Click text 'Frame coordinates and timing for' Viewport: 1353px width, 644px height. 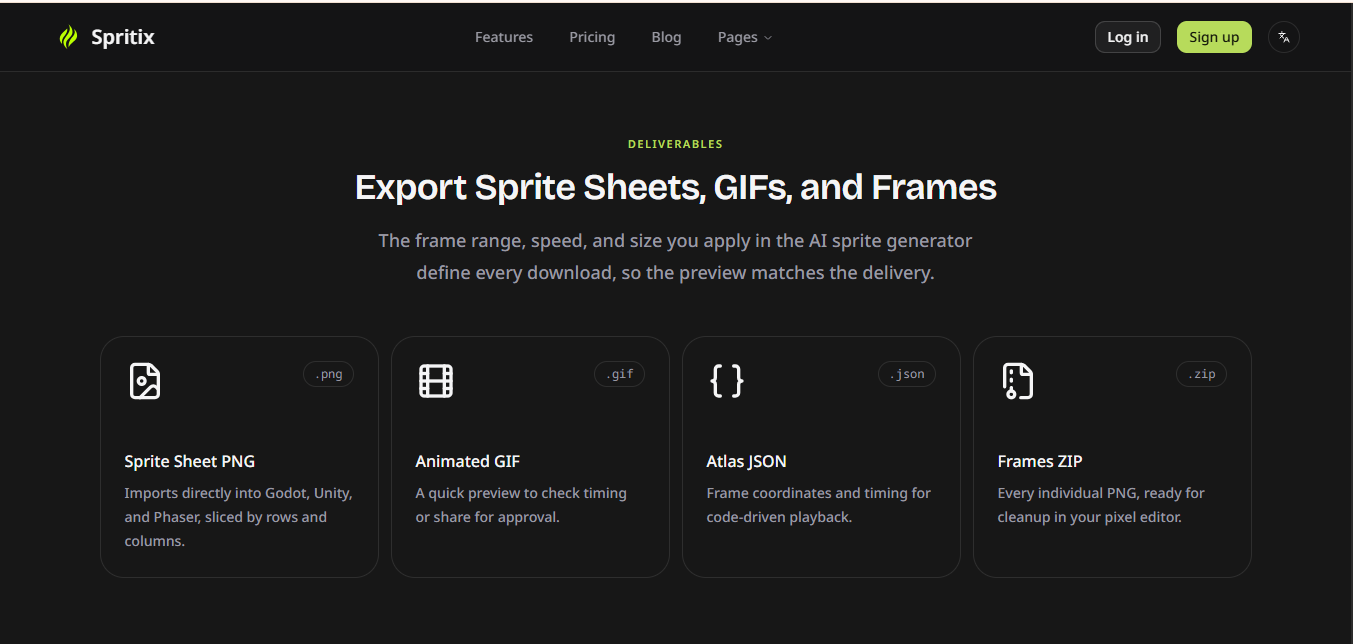pyautogui.click(x=819, y=493)
